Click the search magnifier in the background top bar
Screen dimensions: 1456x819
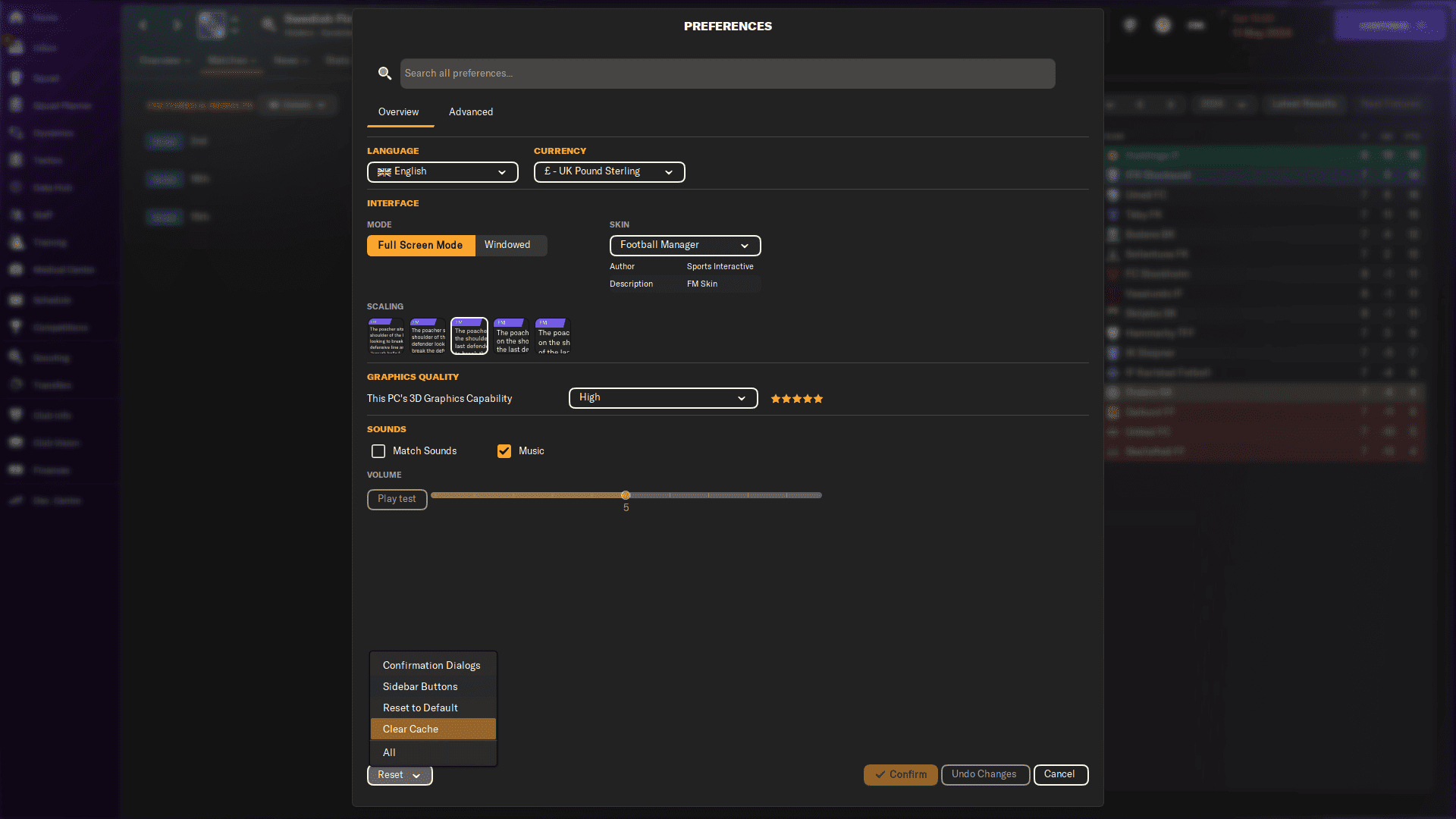[x=268, y=25]
